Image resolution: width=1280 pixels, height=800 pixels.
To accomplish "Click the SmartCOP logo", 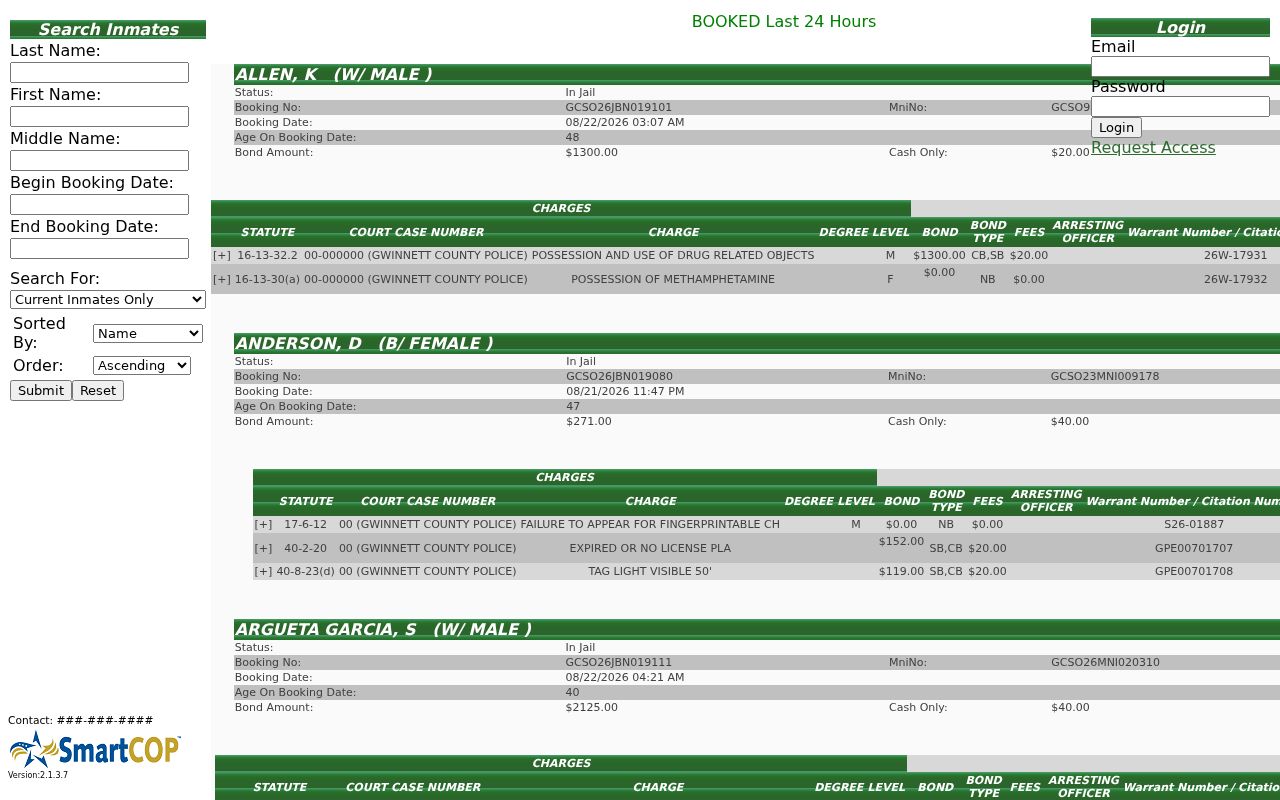I will coord(95,749).
